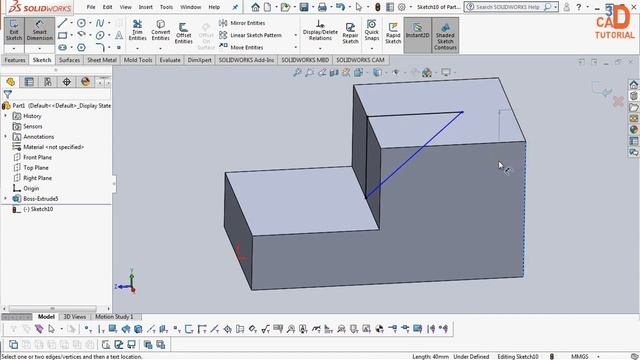Toggle Shaded Sketch Contours

tap(445, 35)
